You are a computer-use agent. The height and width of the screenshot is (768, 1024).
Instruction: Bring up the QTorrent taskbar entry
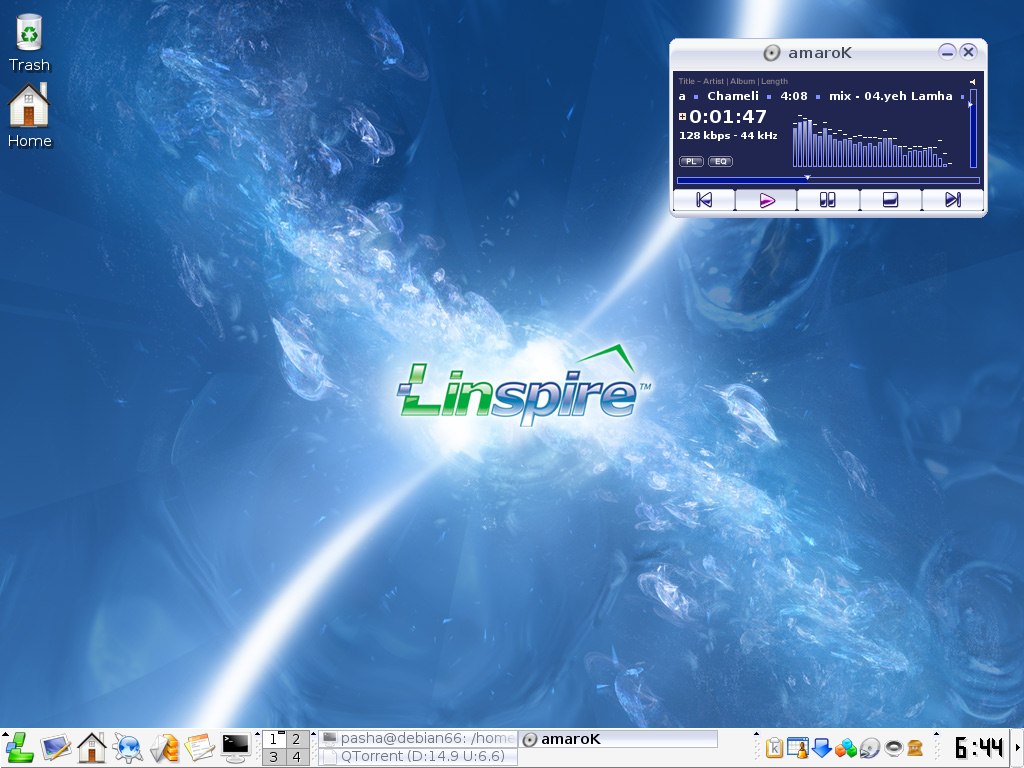point(418,756)
